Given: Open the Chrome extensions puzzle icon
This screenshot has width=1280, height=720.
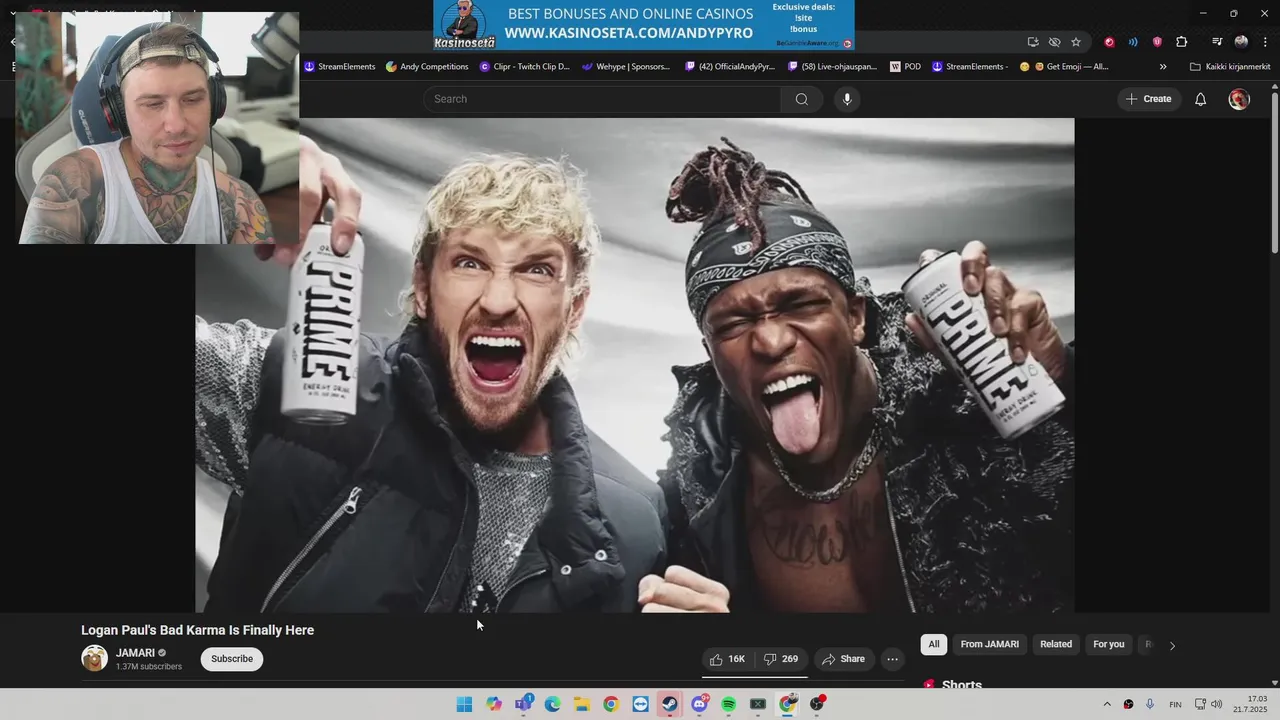Looking at the screenshot, I should pos(1182,42).
